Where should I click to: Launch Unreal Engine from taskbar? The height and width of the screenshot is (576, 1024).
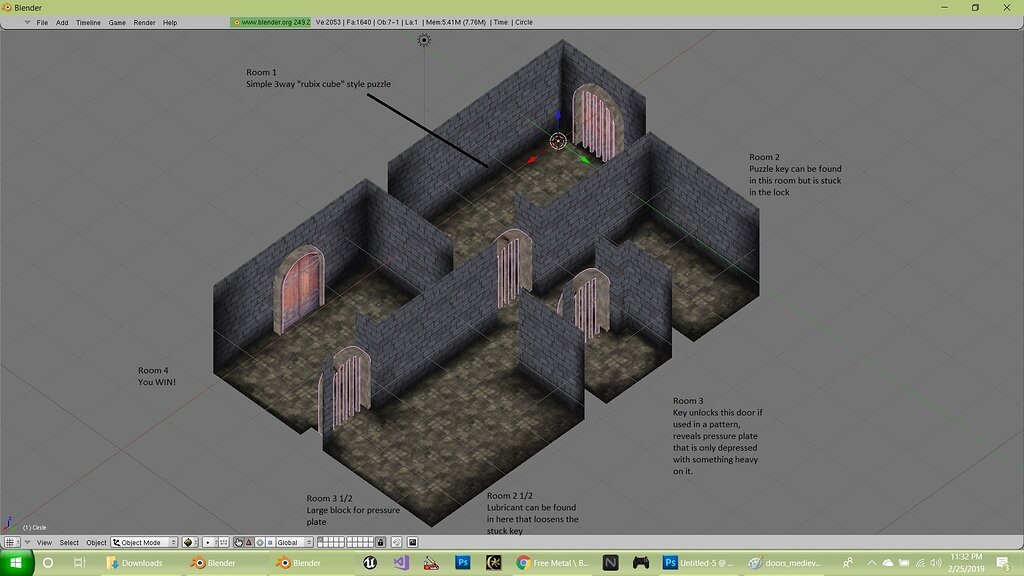370,562
